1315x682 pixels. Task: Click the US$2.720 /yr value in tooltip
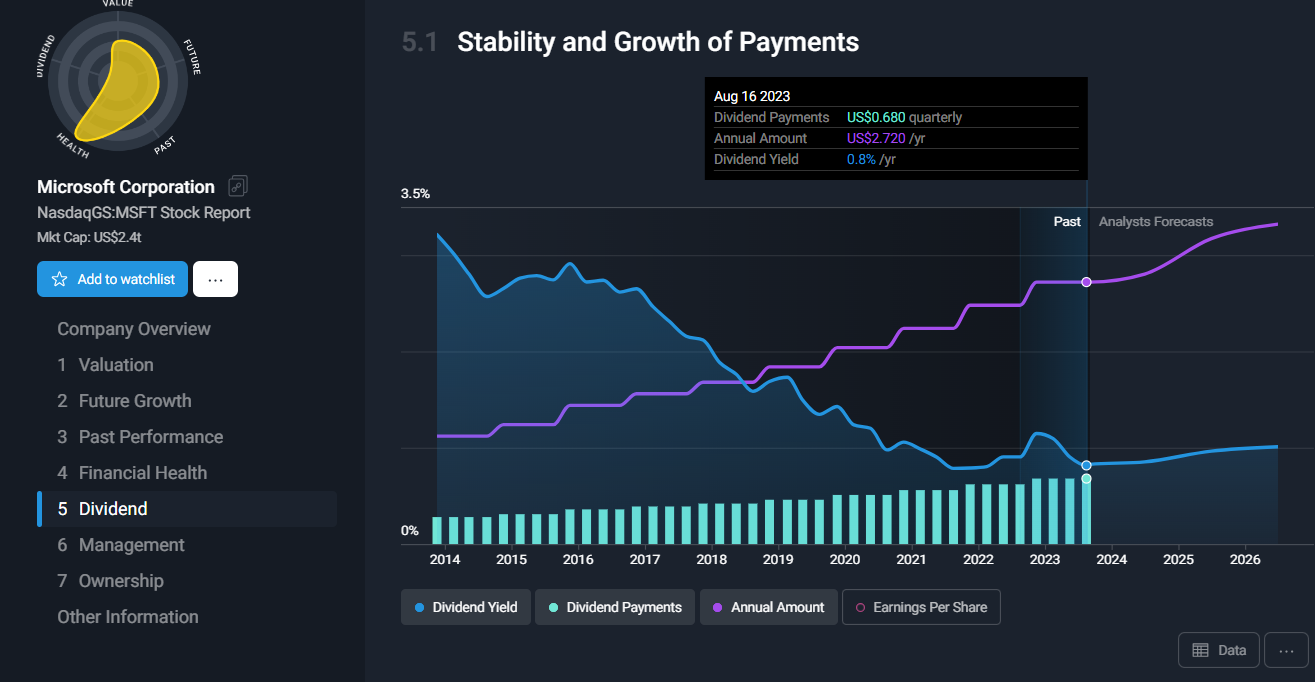885,138
